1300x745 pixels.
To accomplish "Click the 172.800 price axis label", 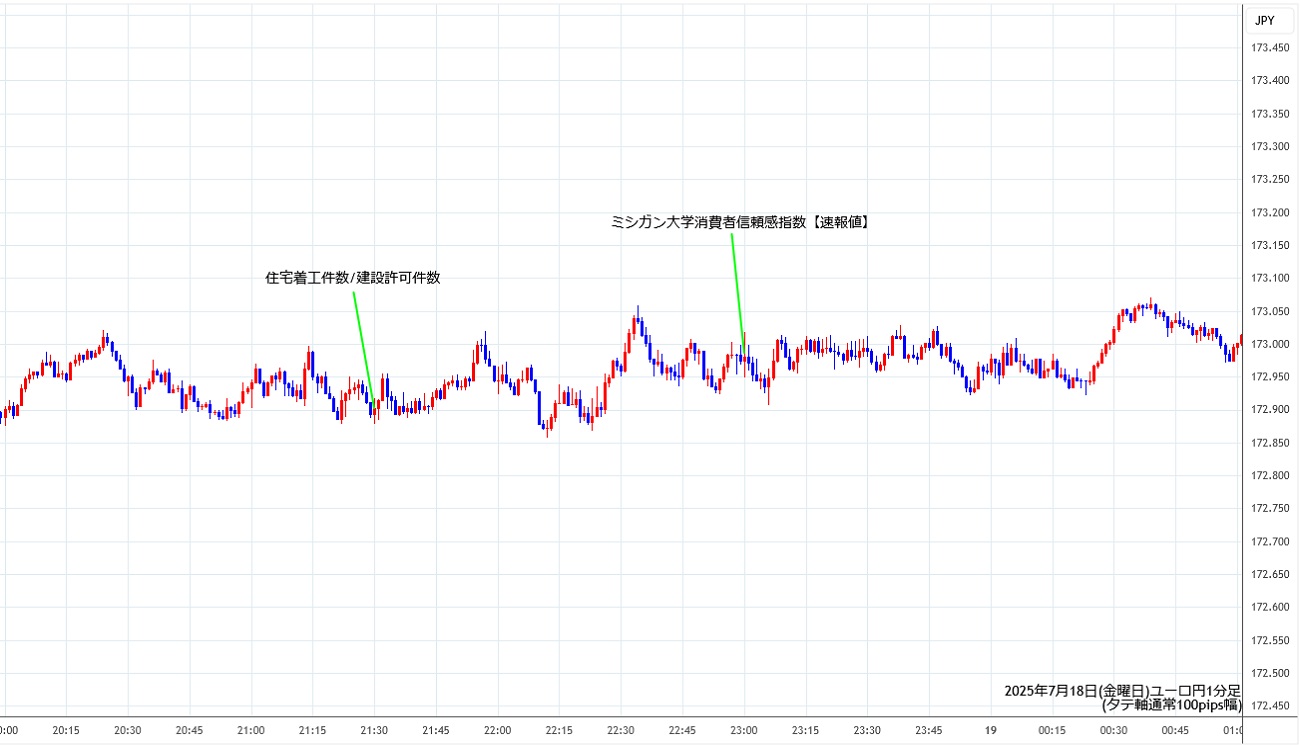I will [1269, 476].
